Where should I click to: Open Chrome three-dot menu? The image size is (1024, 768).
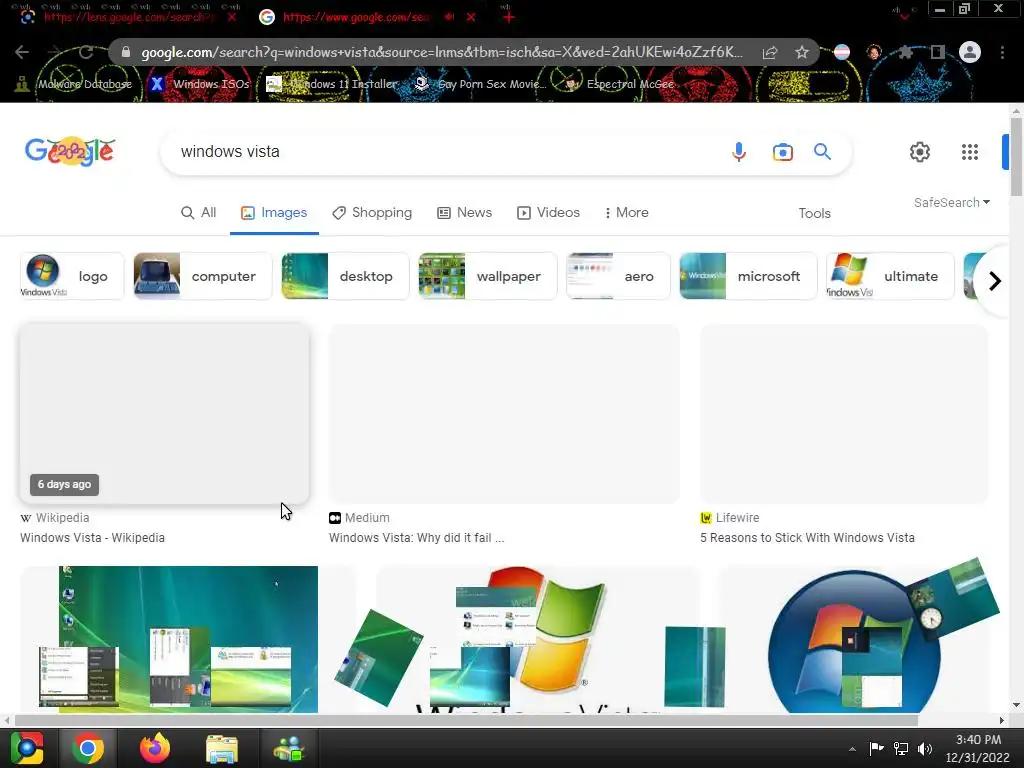coord(1002,52)
